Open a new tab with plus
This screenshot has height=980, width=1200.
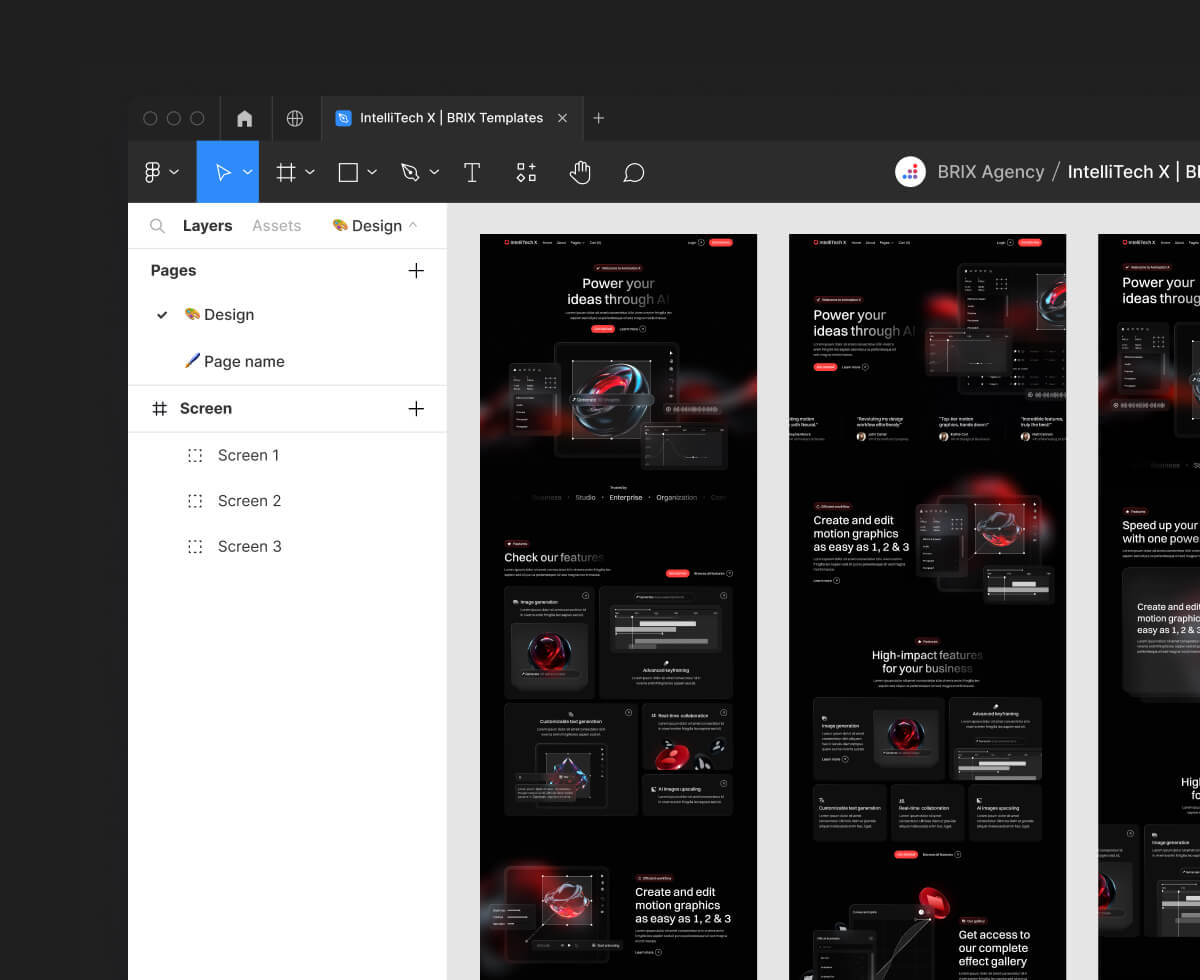[599, 118]
